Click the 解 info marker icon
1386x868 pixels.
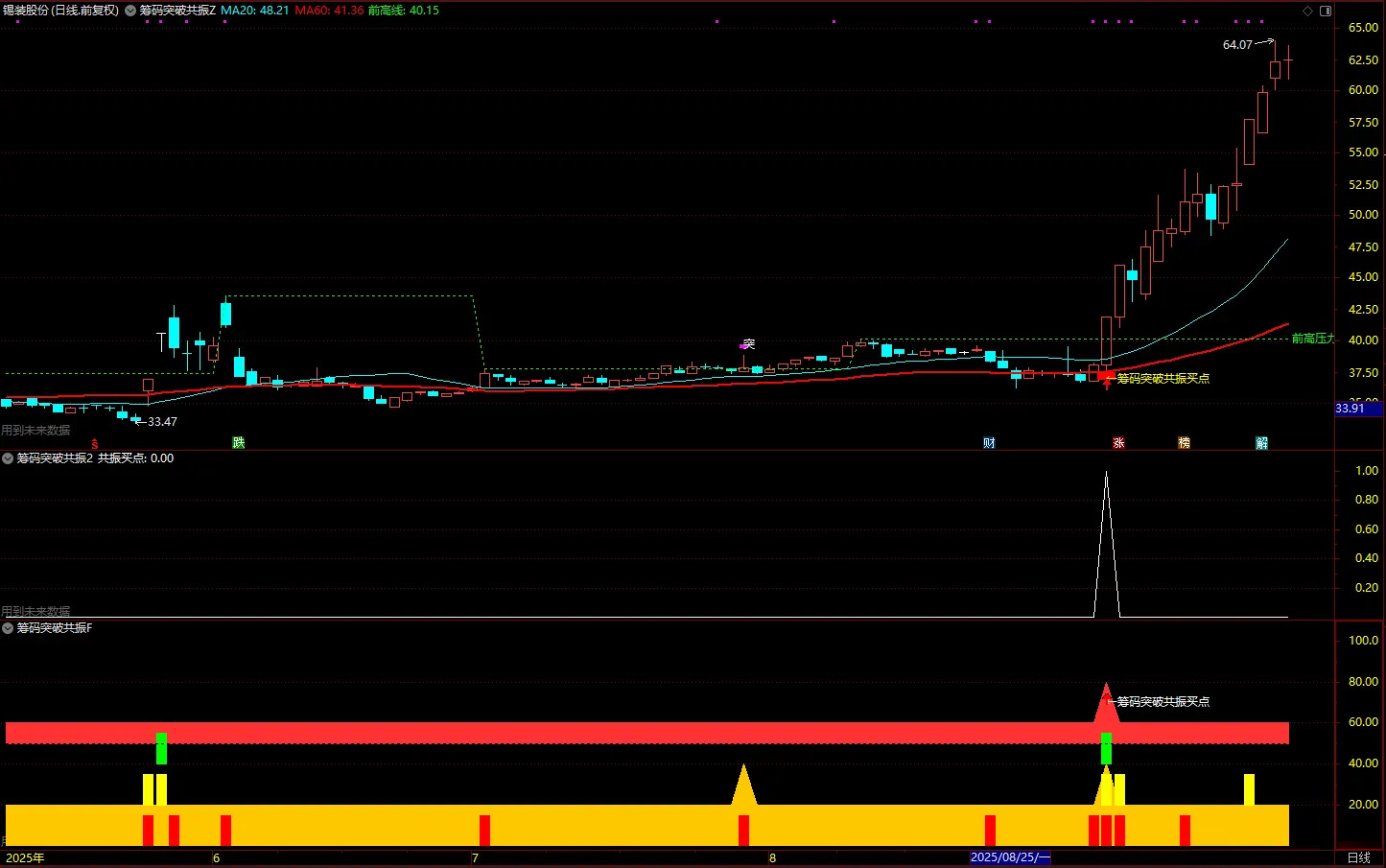[x=1261, y=442]
